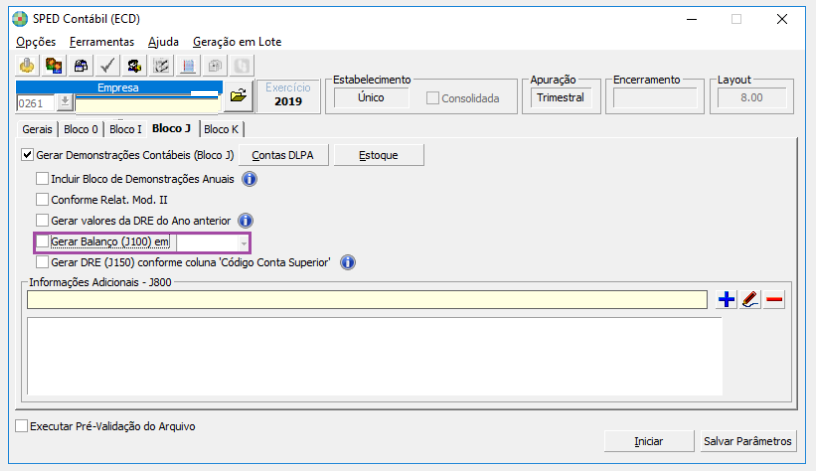Click the SPED Contábil app icon in title bar

[20, 19]
